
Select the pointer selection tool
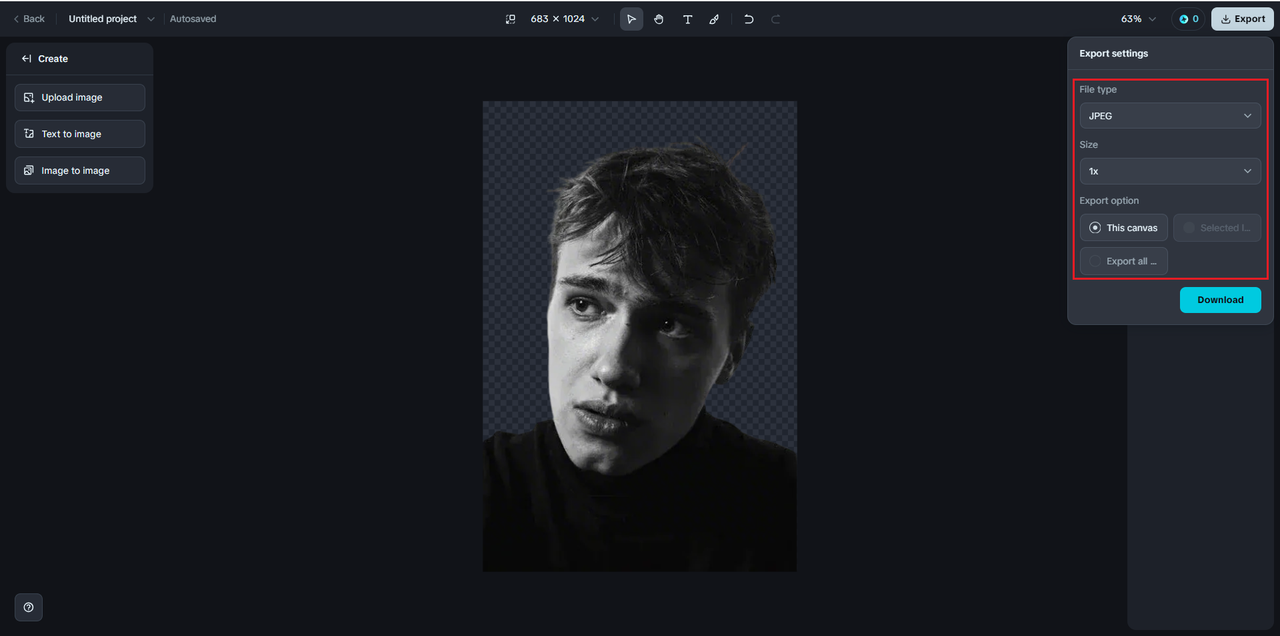coord(631,19)
